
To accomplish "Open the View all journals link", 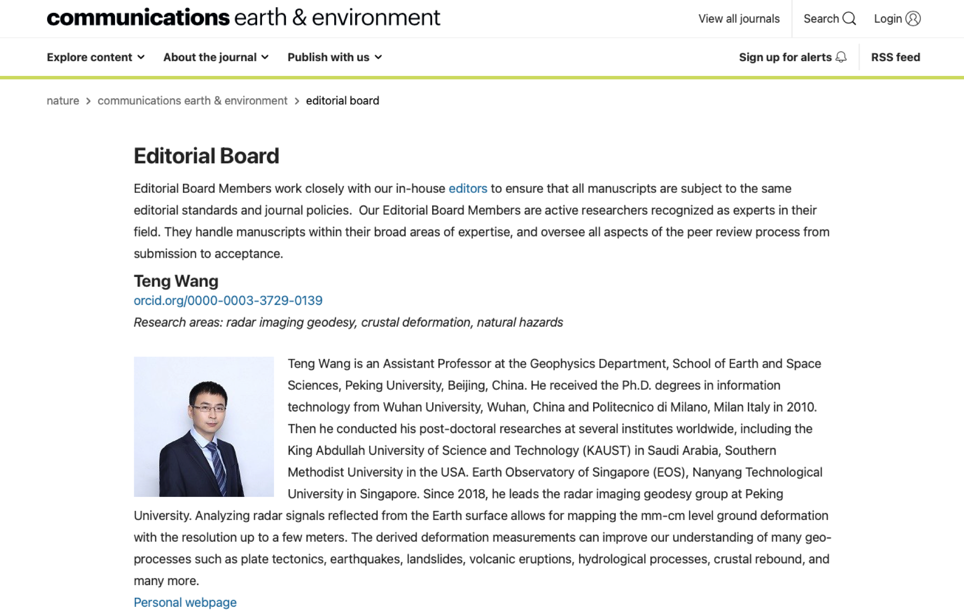I will [739, 19].
